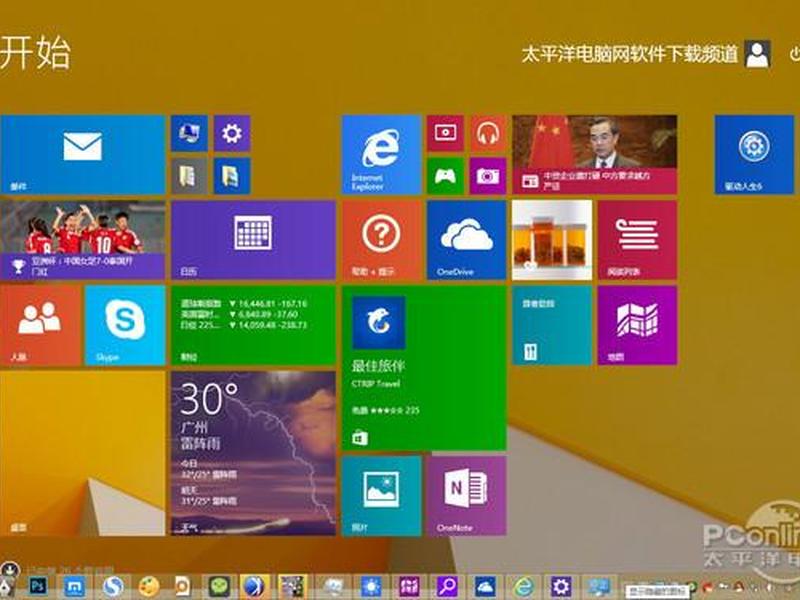Open the Maps app taskbar icon

(409, 587)
